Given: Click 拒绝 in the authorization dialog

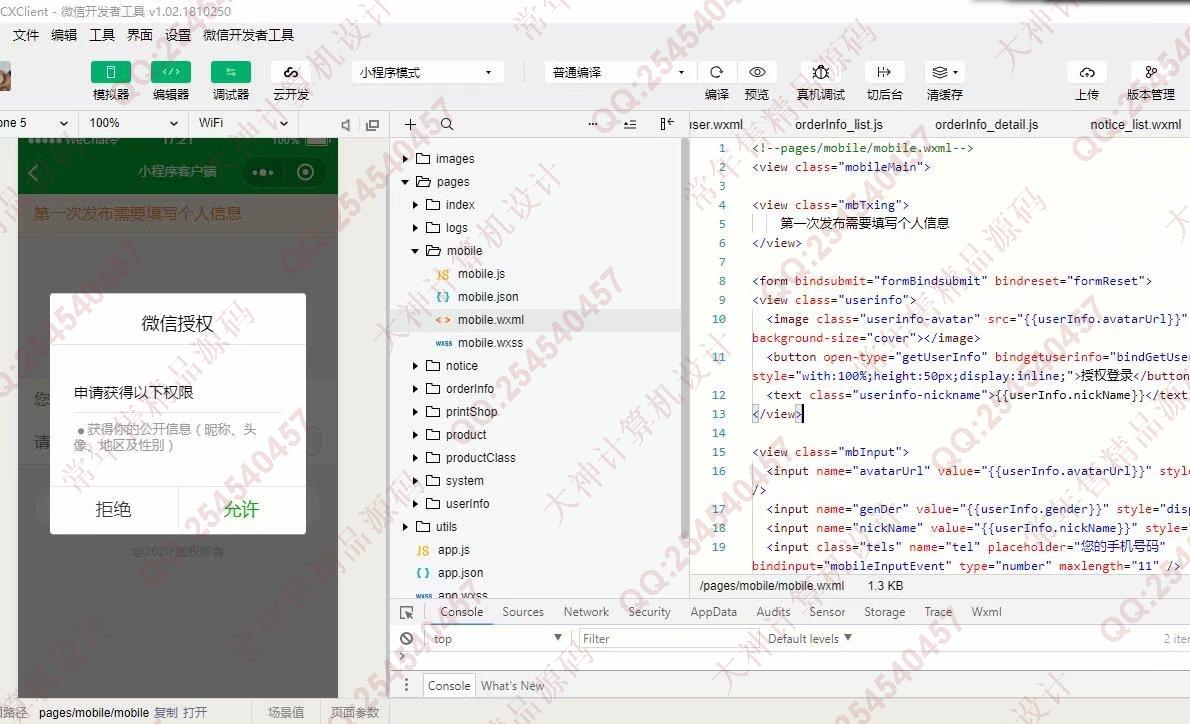Looking at the screenshot, I should pyautogui.click(x=113, y=509).
